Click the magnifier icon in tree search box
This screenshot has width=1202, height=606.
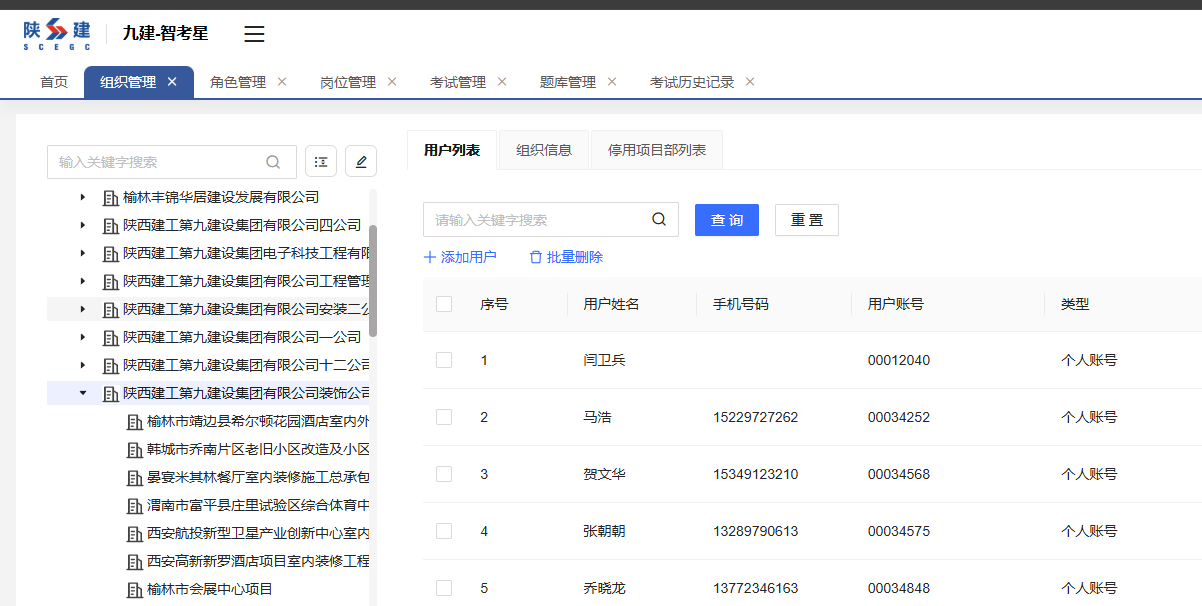(273, 162)
